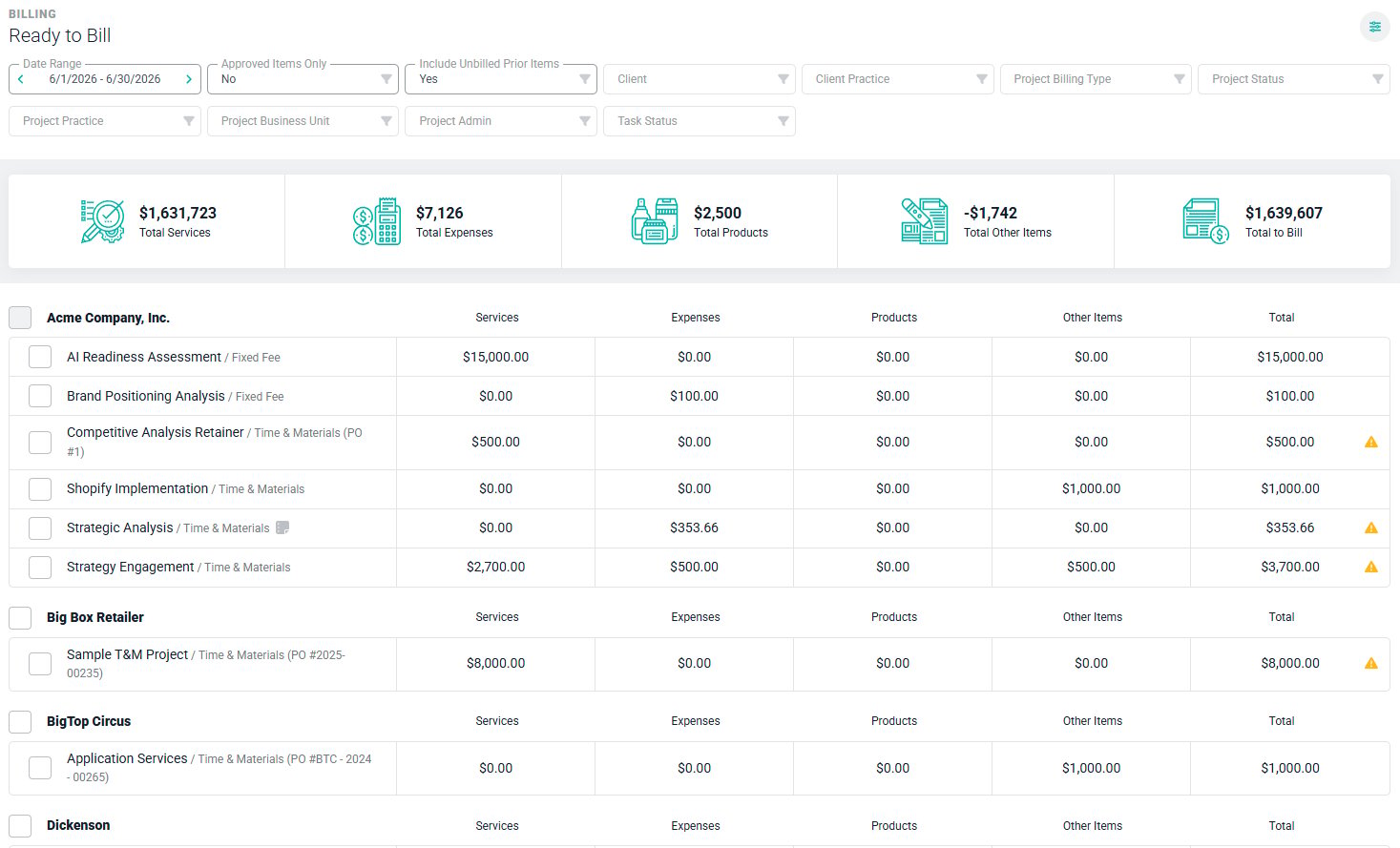The width and height of the screenshot is (1400, 848).
Task: Click the date range 6/1/2026 - 6/30/2026 field
Action: coord(105,79)
